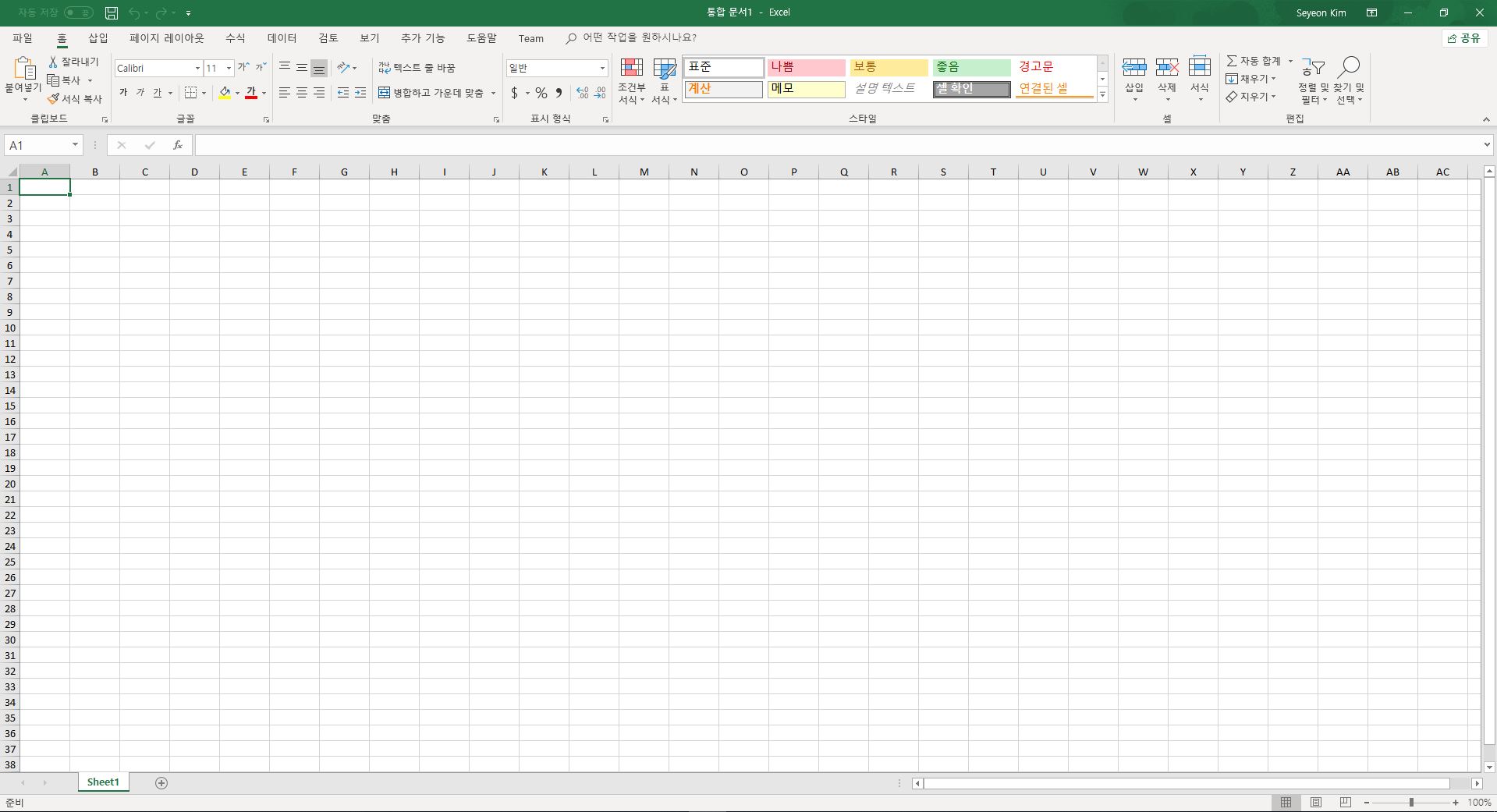Expand the cell styles gallery
The height and width of the screenshot is (812, 1497).
tap(1102, 95)
